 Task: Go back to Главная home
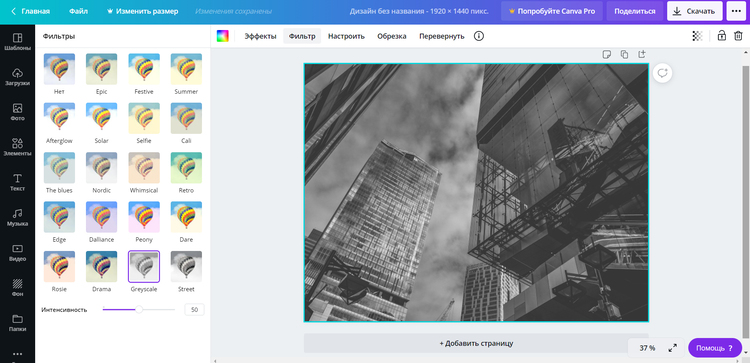30,11
